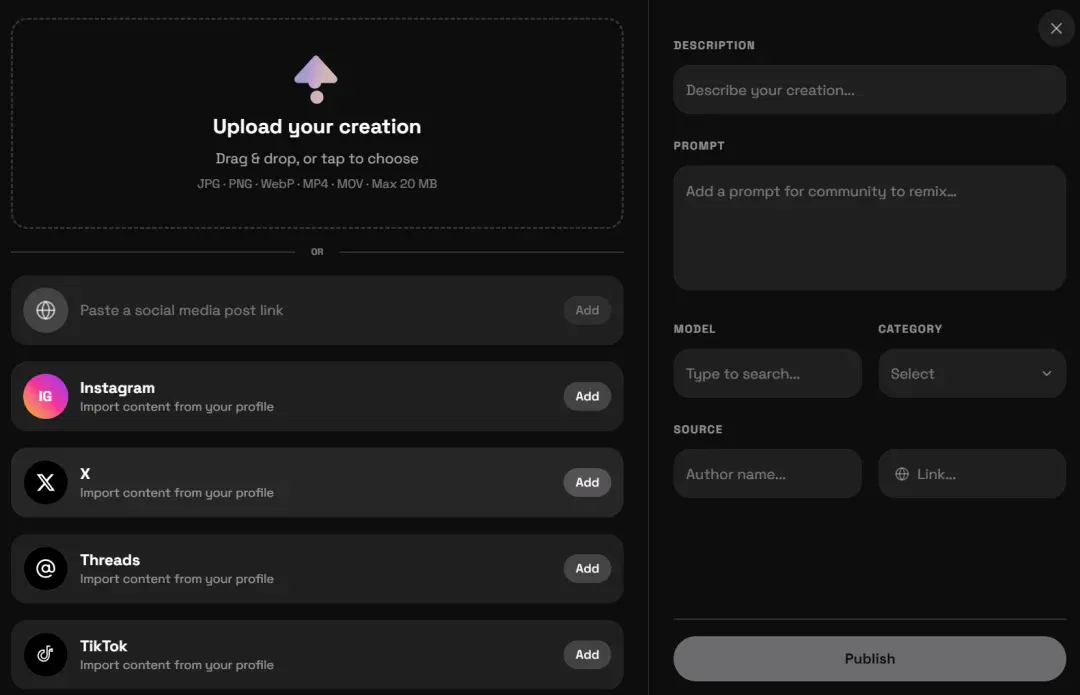This screenshot has height=695, width=1080.
Task: Click Add next to social media link field
Action: click(x=587, y=310)
